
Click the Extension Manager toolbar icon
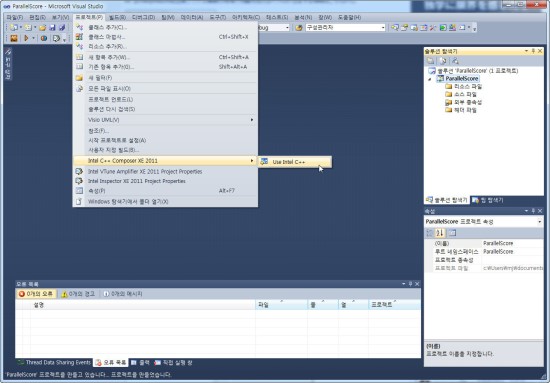tap(452, 27)
